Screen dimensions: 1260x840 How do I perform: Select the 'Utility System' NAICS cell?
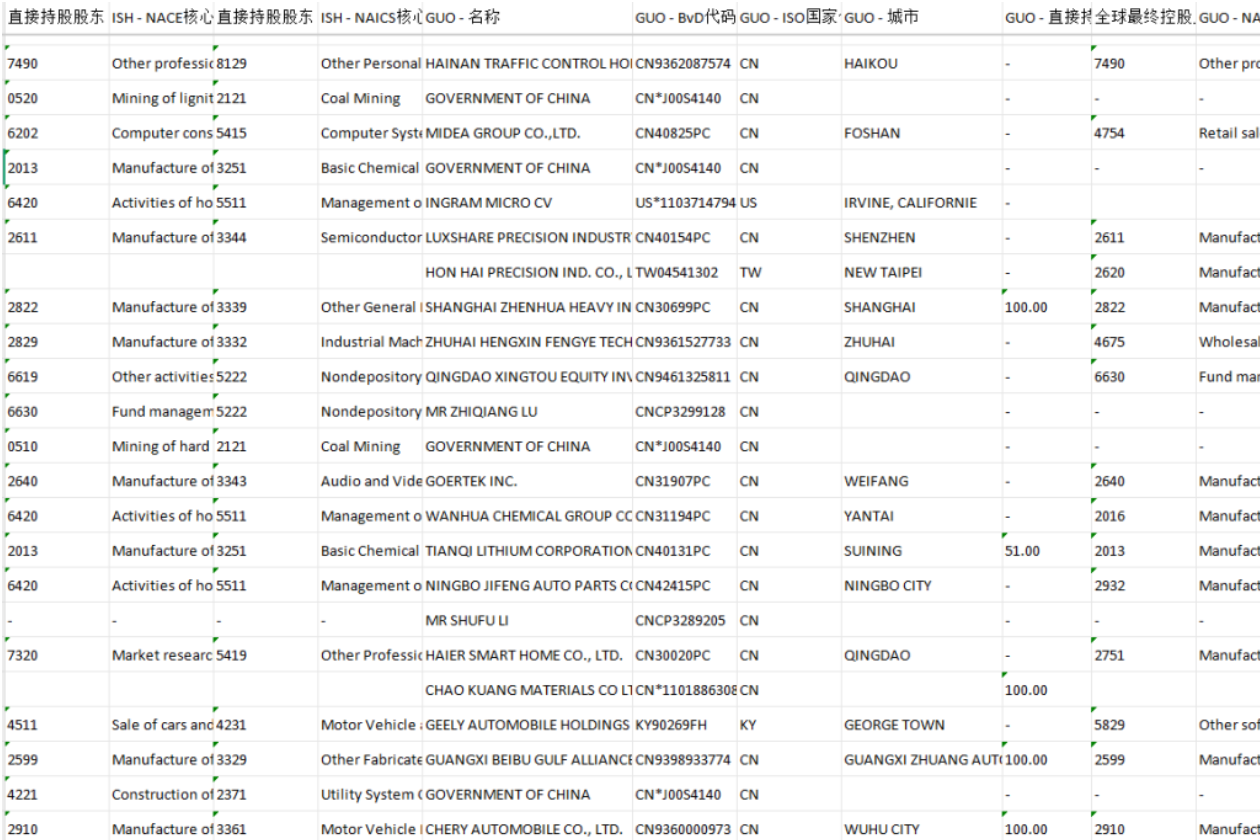370,795
